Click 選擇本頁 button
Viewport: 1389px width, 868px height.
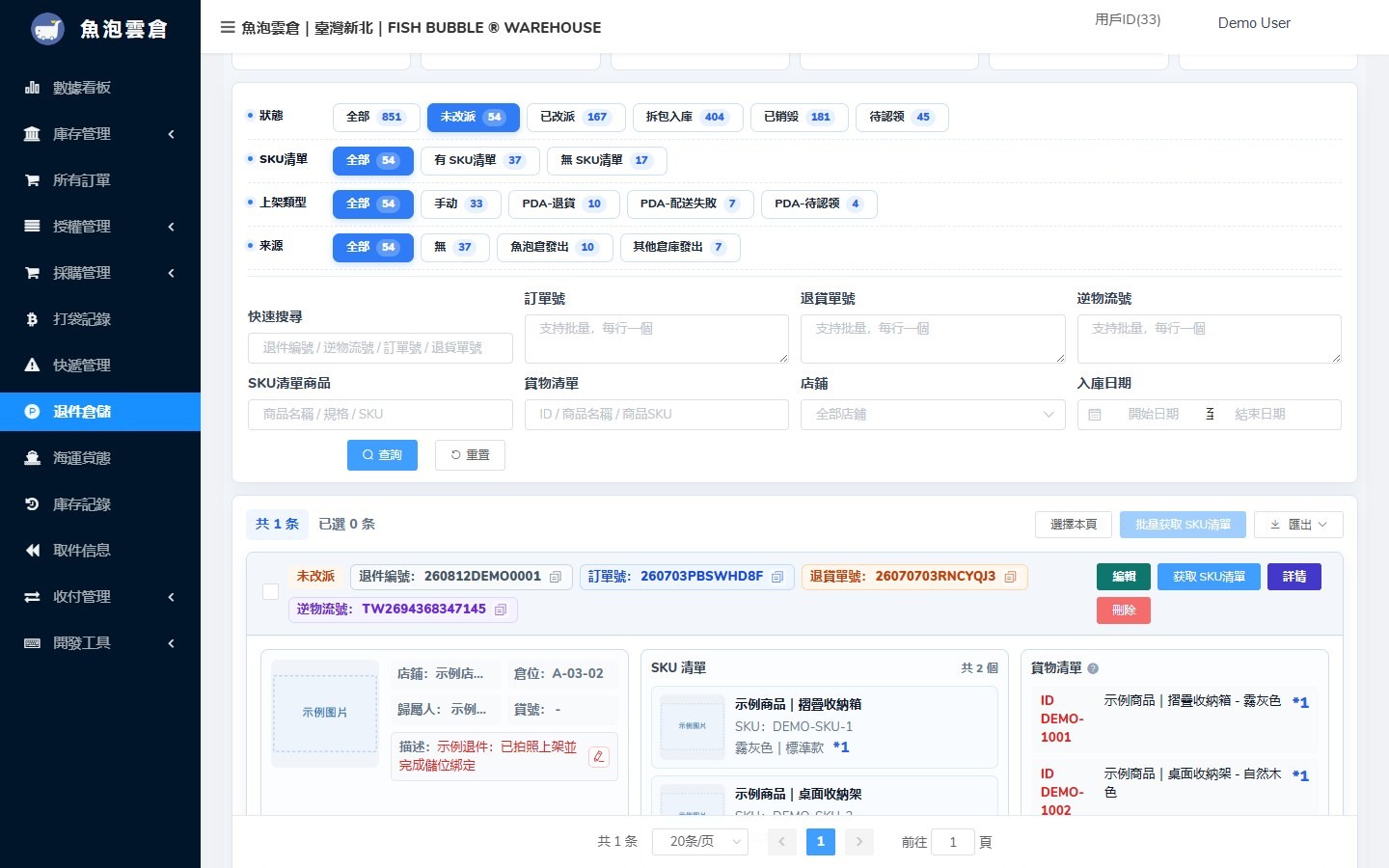click(1074, 525)
